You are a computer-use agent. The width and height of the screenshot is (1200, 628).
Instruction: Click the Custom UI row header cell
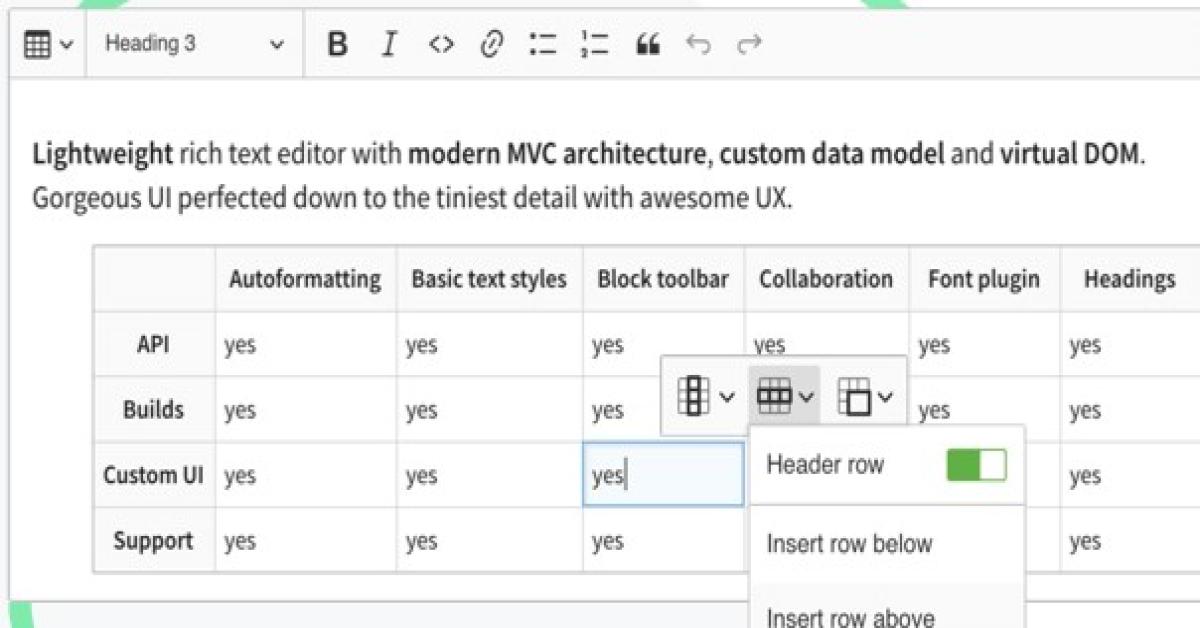(x=154, y=475)
